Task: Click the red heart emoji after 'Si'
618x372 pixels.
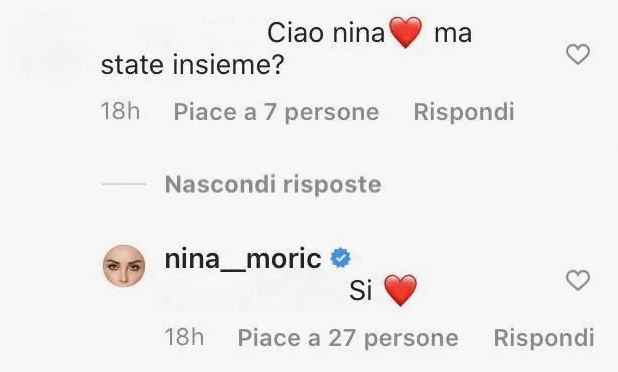Action: (x=400, y=290)
